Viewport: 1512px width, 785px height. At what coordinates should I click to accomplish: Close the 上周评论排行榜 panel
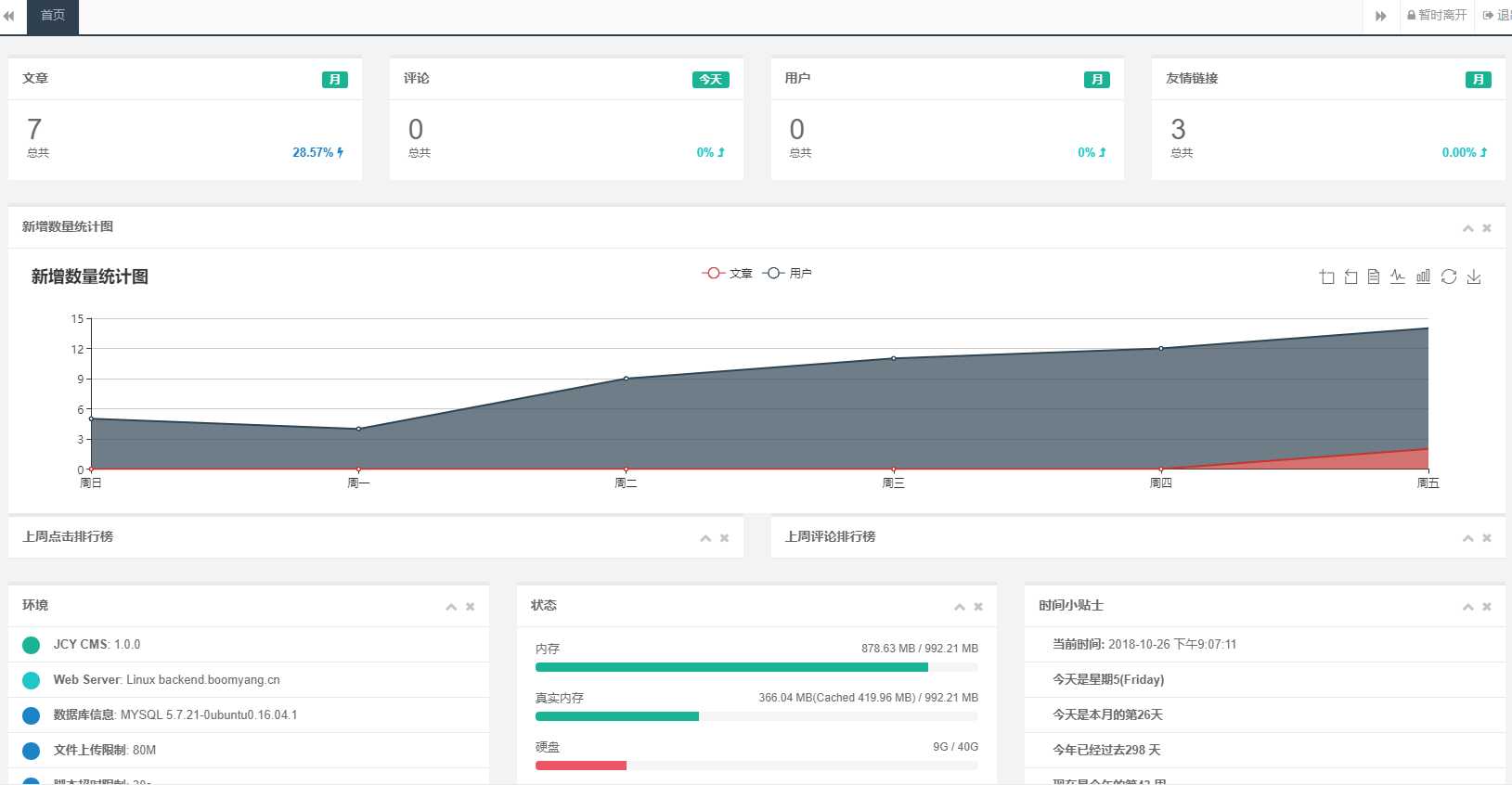1487,538
